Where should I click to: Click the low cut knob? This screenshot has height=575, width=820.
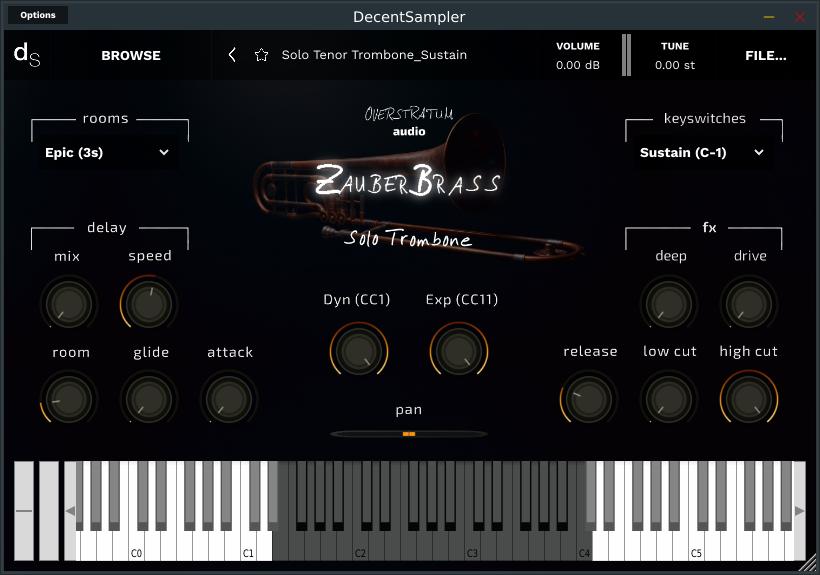tap(668, 399)
